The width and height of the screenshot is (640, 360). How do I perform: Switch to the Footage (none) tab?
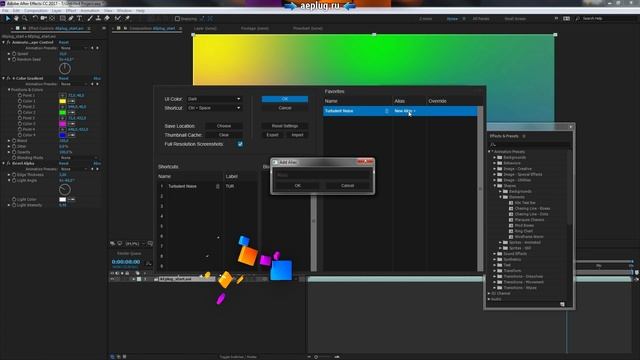point(255,29)
